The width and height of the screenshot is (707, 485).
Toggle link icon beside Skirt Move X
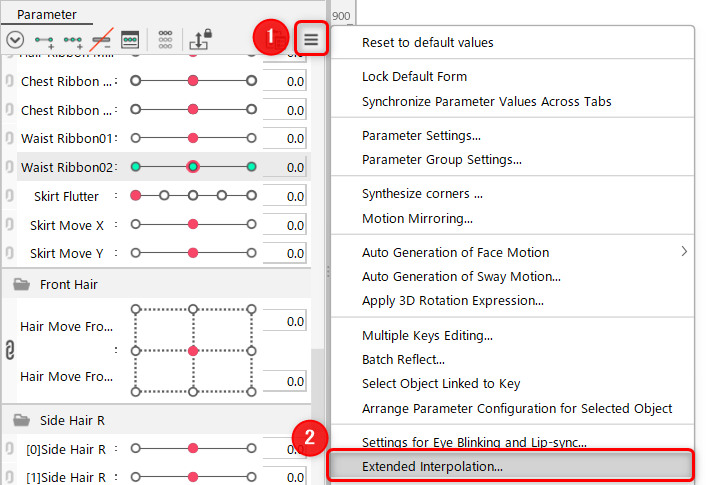[9, 224]
